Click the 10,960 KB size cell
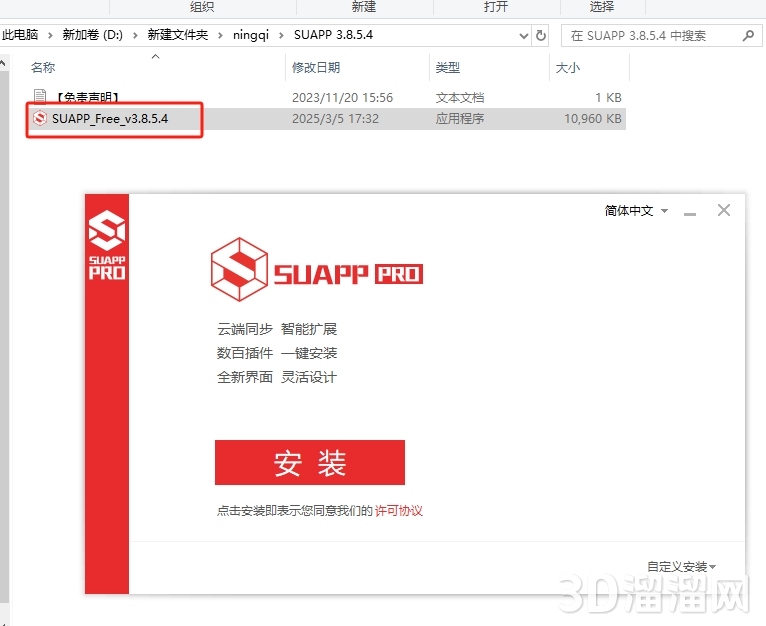 click(x=593, y=119)
